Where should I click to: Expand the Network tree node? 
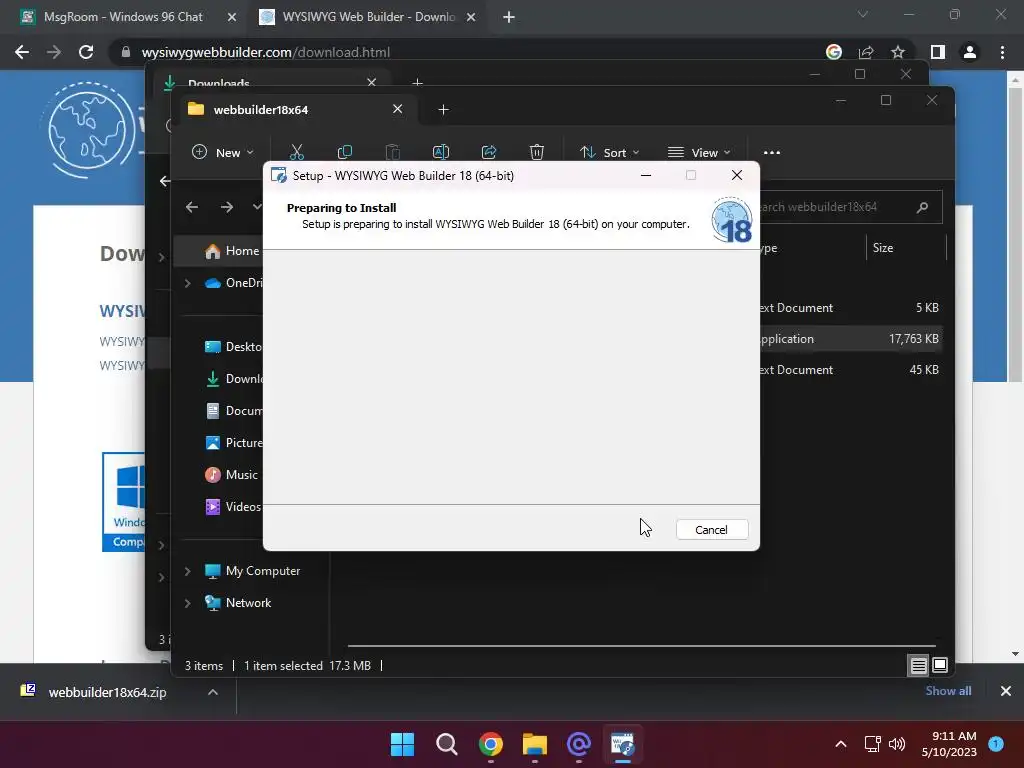tap(187, 603)
